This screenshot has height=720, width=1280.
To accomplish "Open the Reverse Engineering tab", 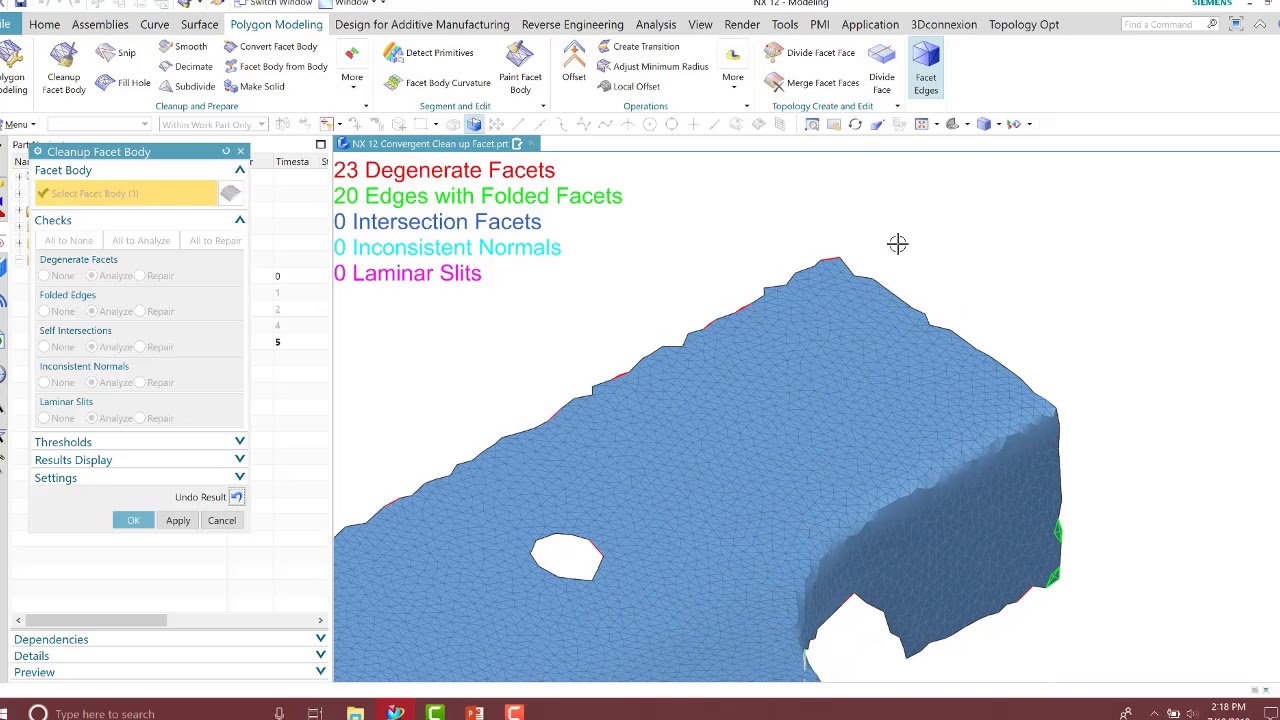I will tap(572, 24).
